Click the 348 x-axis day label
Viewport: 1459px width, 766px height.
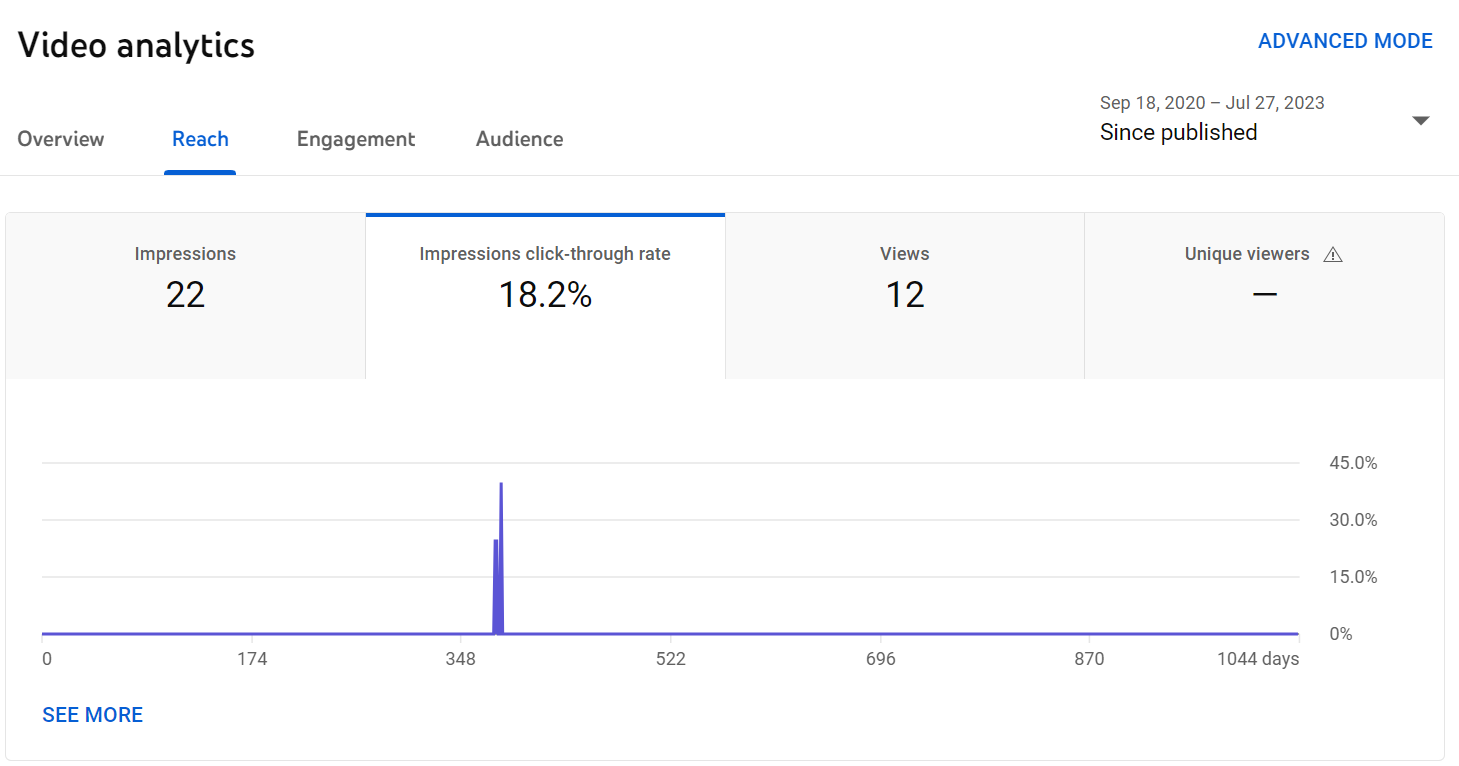pyautogui.click(x=461, y=659)
